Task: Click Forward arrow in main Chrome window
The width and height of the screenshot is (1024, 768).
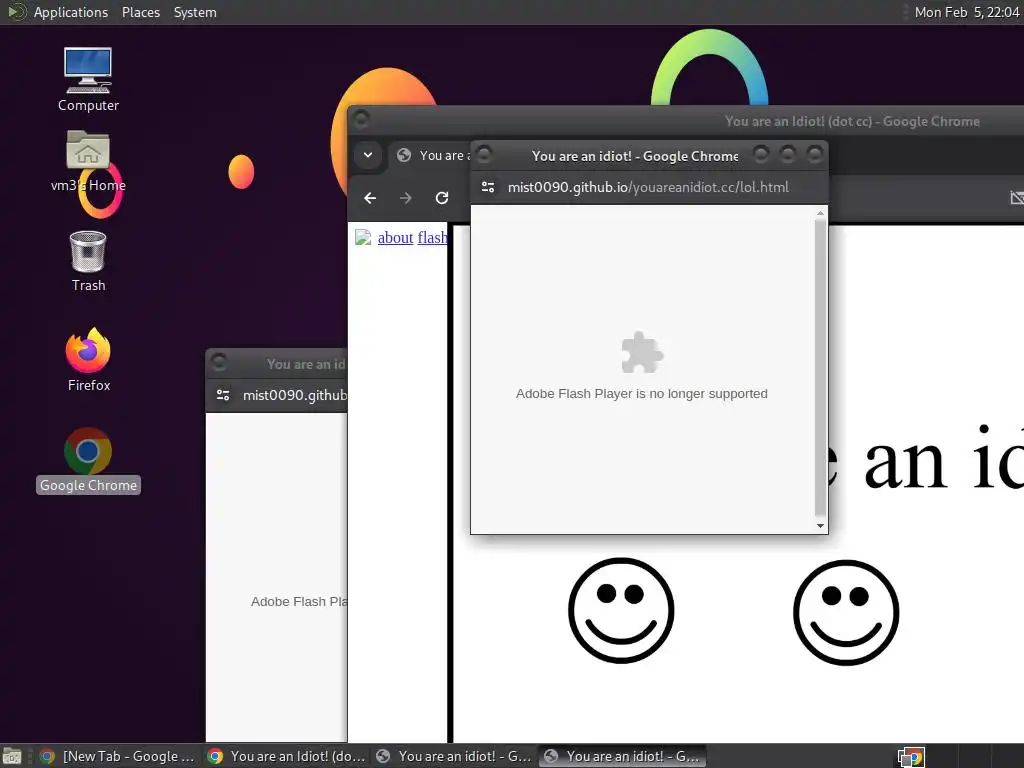Action: click(406, 198)
